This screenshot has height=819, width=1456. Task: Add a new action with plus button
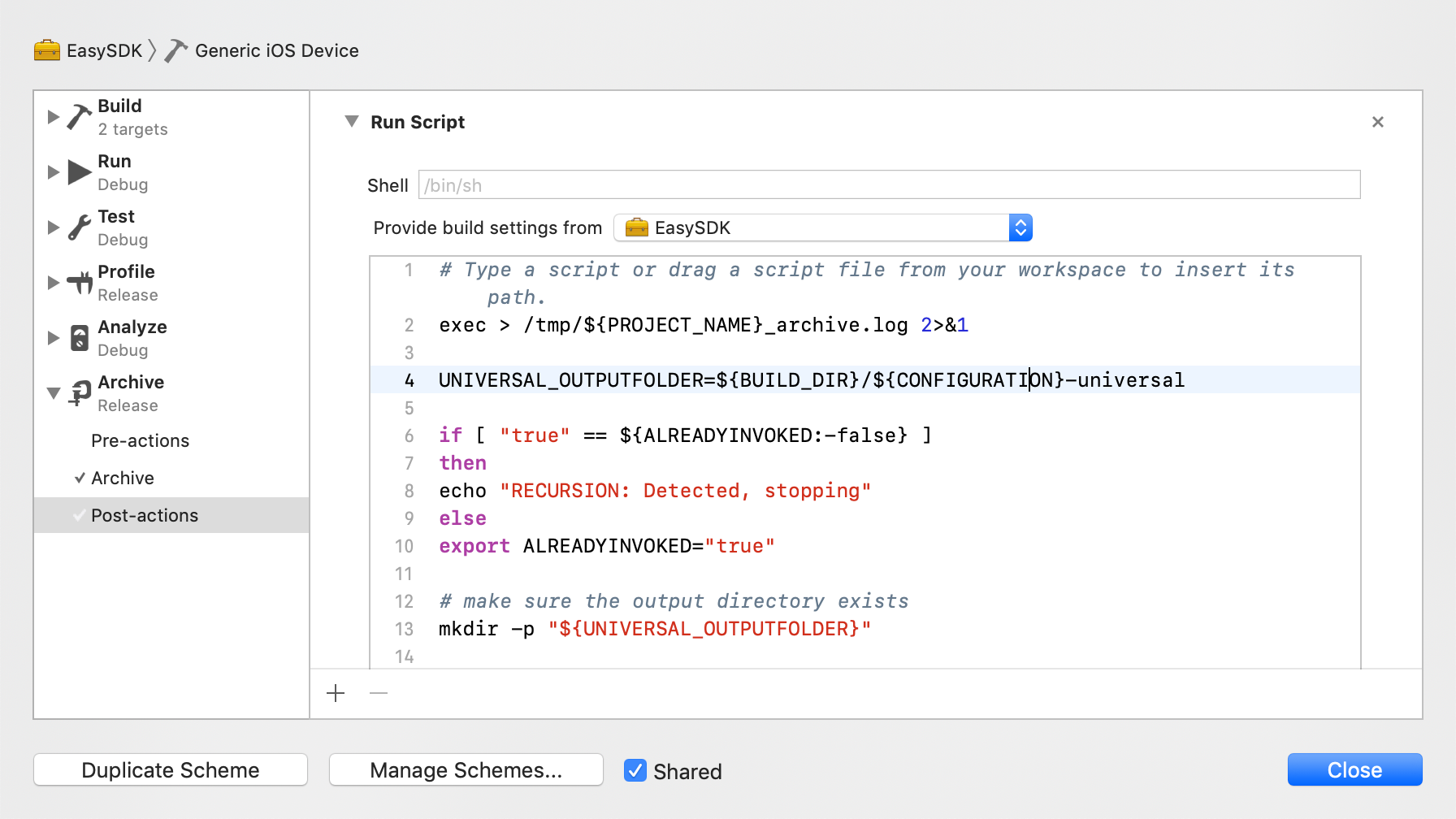pos(336,693)
